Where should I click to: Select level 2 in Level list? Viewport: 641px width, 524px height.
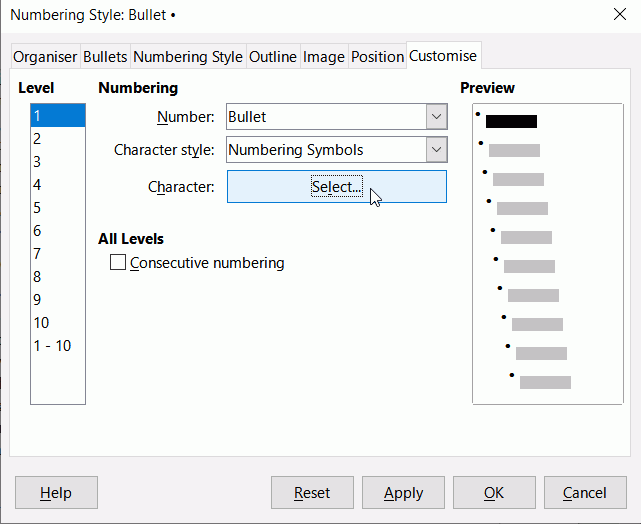click(x=58, y=139)
